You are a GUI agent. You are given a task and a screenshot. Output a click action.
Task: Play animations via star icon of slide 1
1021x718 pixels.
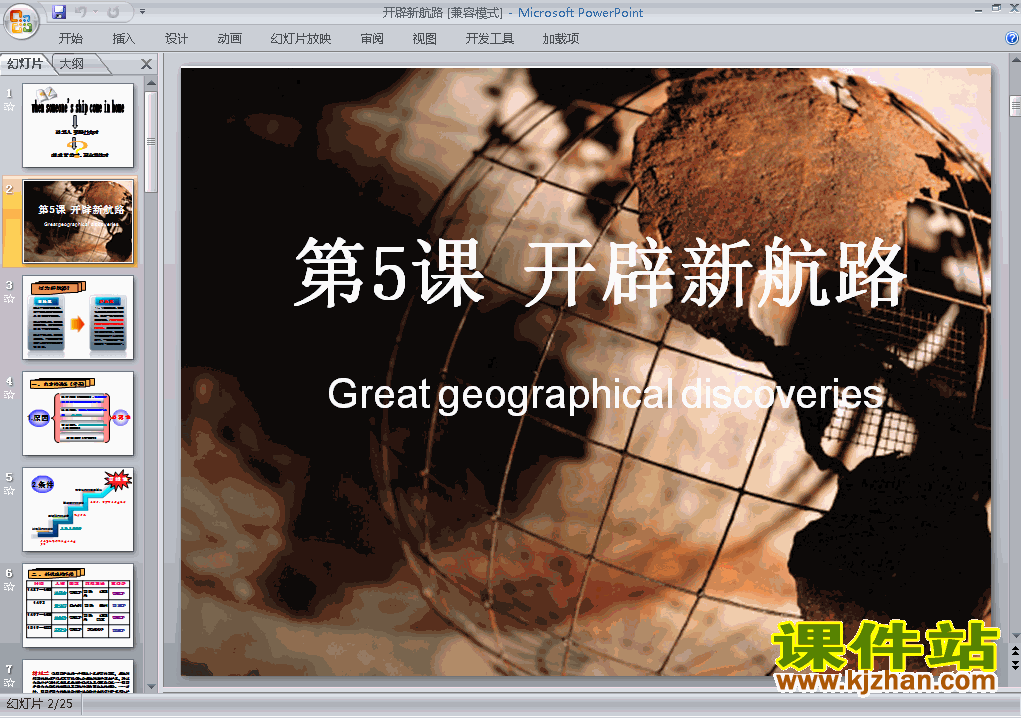pyautogui.click(x=9, y=107)
